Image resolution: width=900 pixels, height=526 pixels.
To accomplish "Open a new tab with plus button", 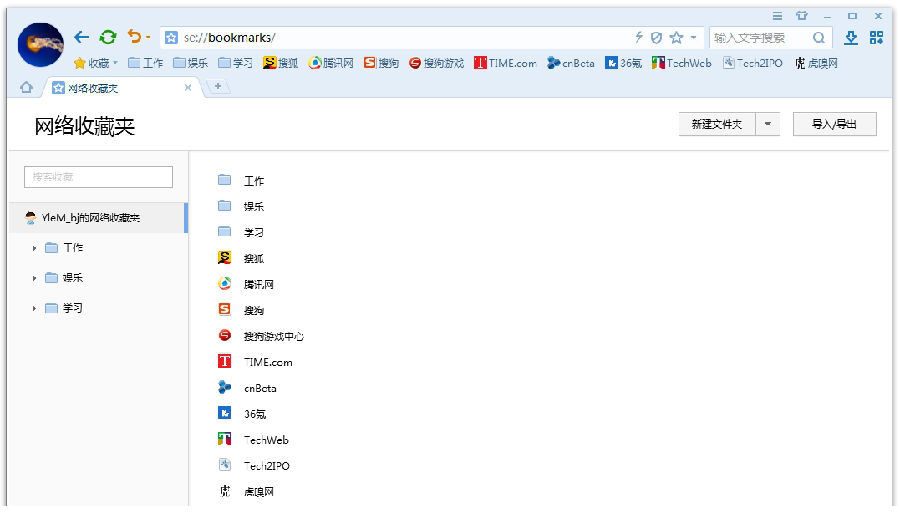I will 217,87.
